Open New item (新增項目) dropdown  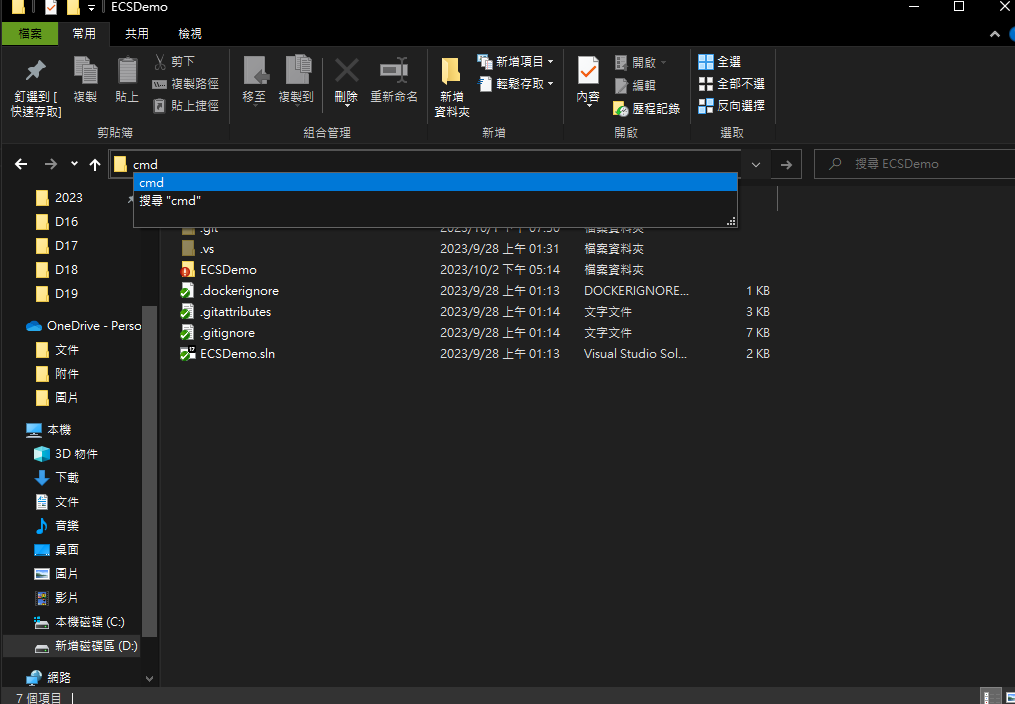point(515,61)
